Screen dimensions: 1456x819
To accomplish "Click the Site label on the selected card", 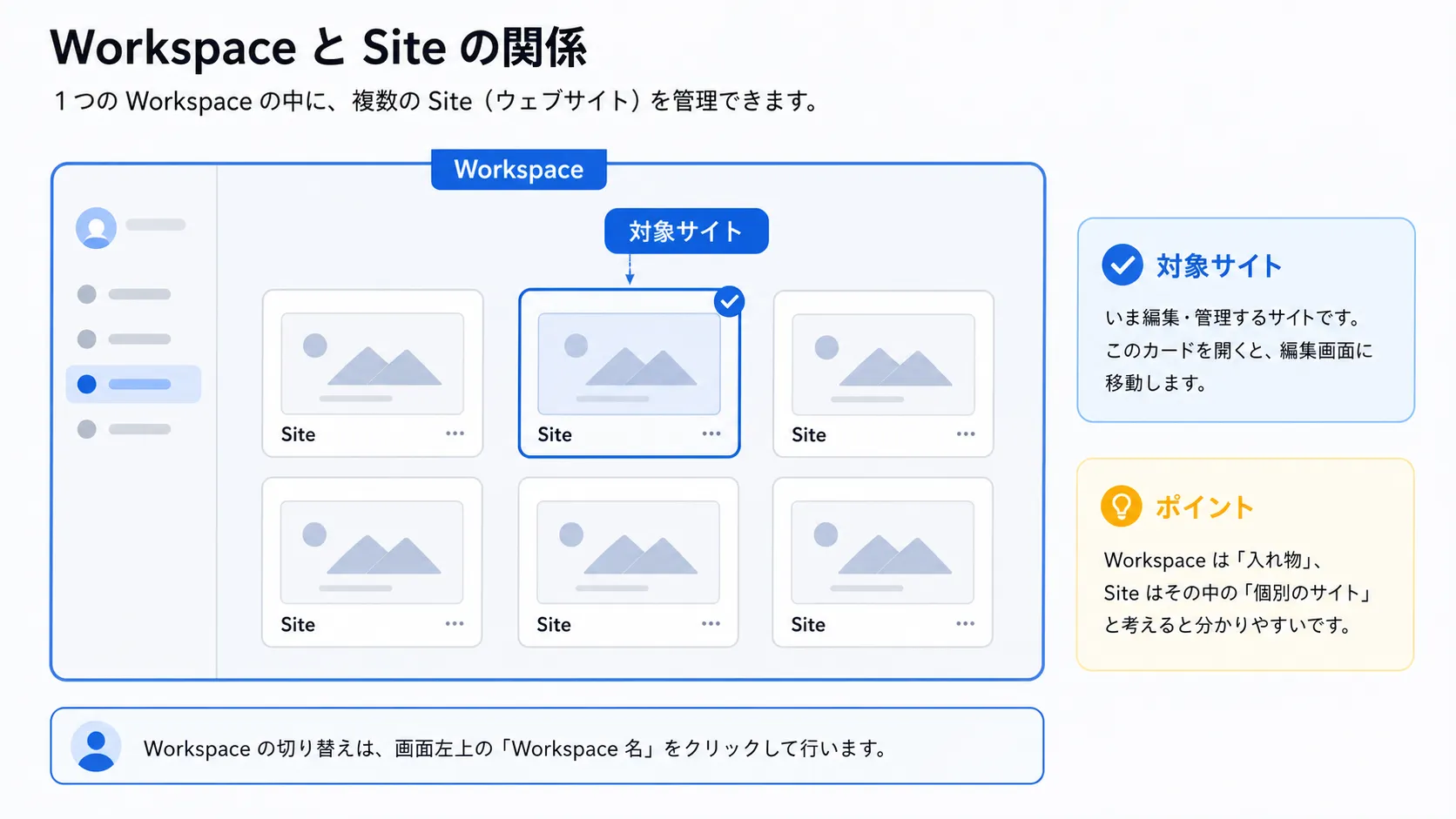I will click(555, 434).
